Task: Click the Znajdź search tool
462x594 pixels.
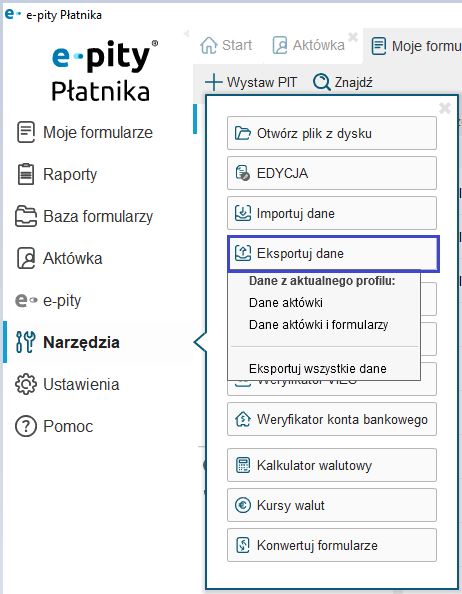Action: point(343,82)
